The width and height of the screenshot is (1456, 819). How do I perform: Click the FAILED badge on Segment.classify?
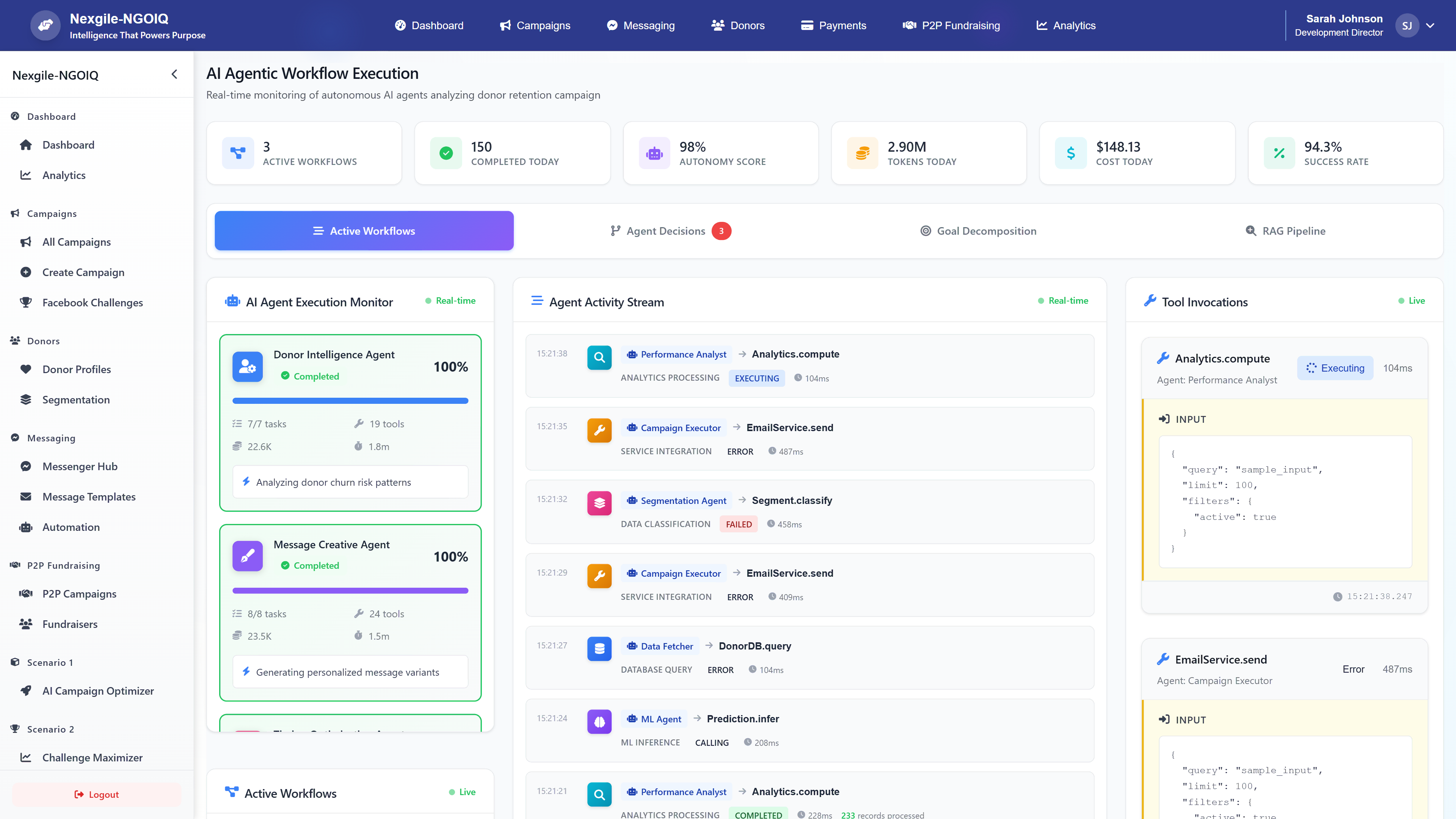[738, 524]
